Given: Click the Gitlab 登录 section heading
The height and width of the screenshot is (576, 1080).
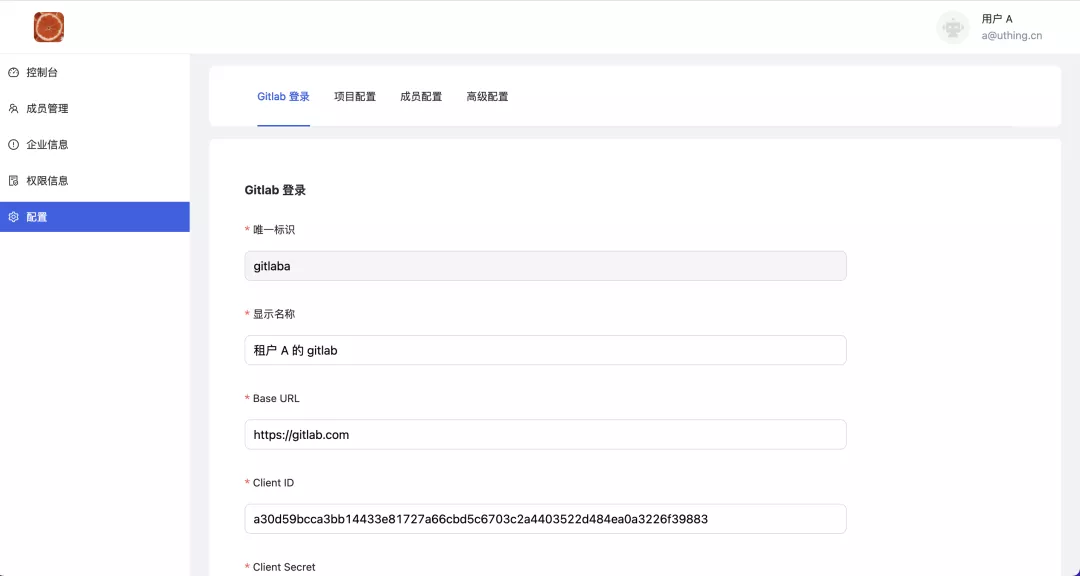Looking at the screenshot, I should [x=275, y=190].
